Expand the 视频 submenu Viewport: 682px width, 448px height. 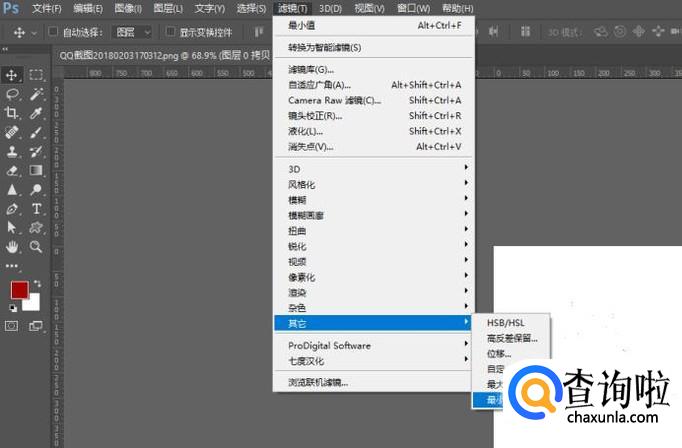tap(374, 261)
